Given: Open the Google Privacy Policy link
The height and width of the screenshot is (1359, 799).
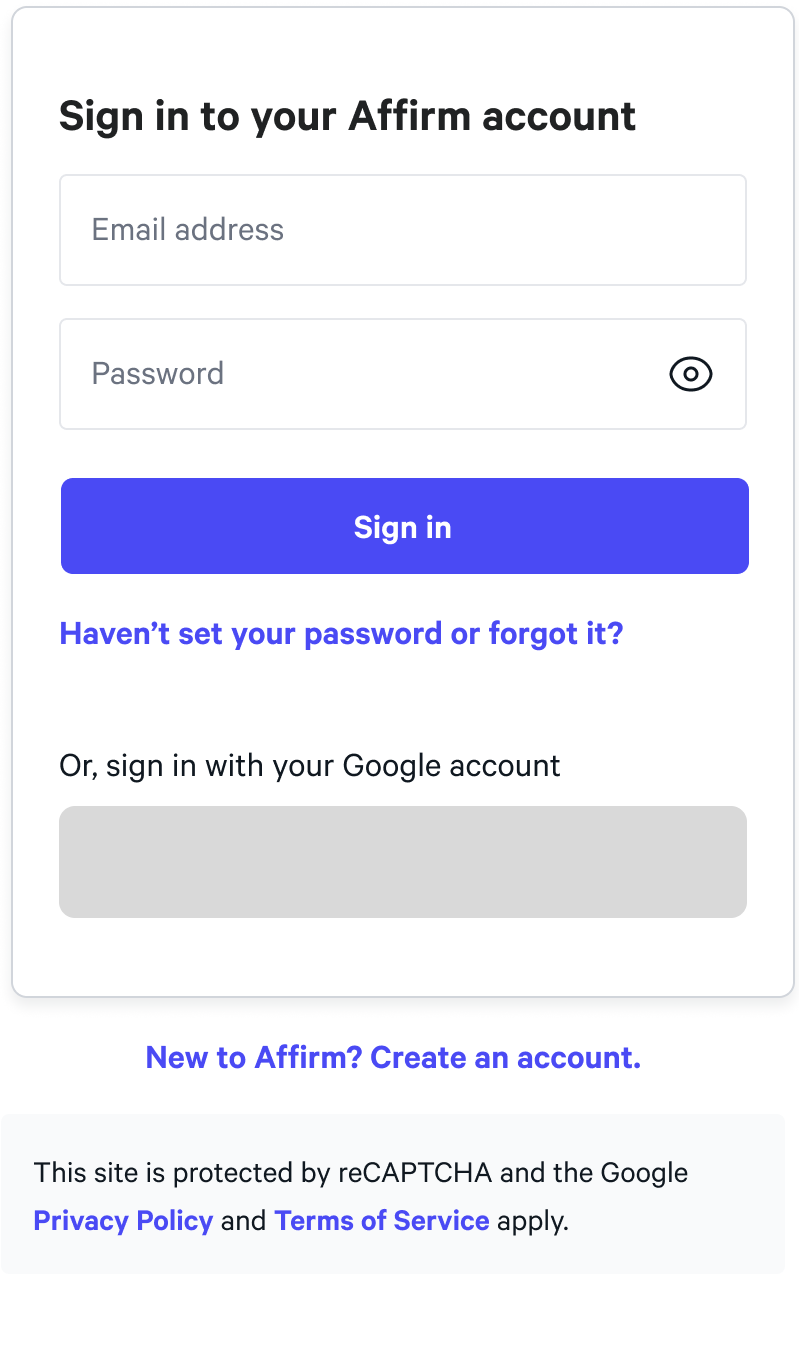Looking at the screenshot, I should (x=123, y=1221).
